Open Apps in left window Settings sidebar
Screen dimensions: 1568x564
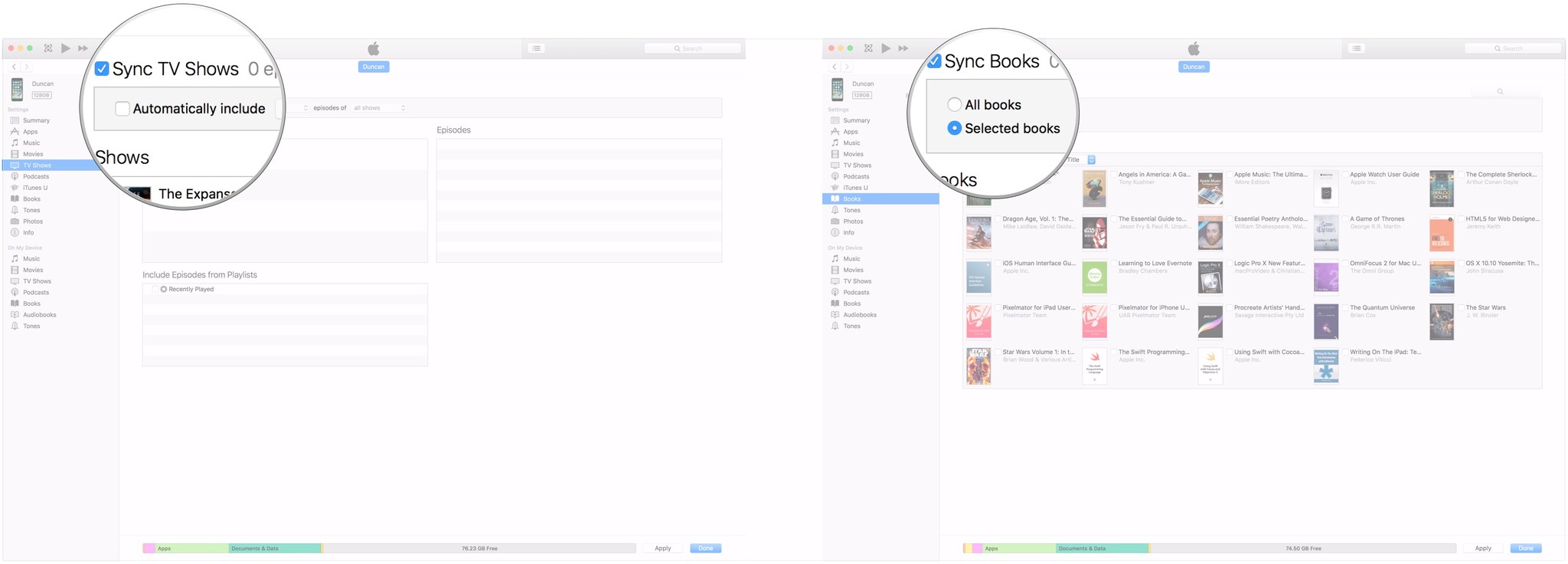coord(30,132)
